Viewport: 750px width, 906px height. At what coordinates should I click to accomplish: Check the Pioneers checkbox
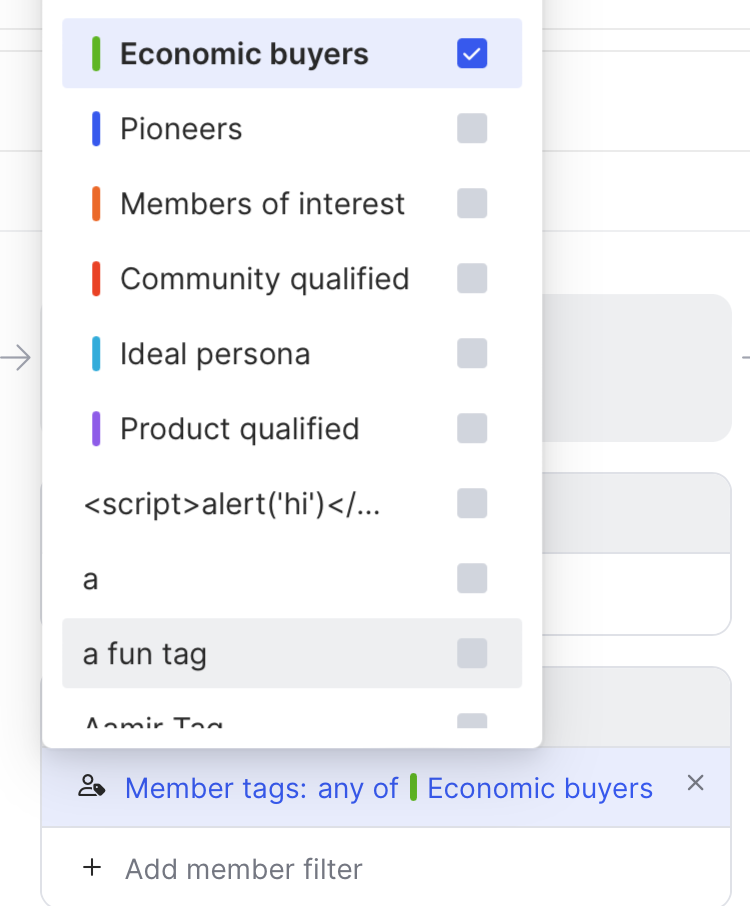point(472,129)
